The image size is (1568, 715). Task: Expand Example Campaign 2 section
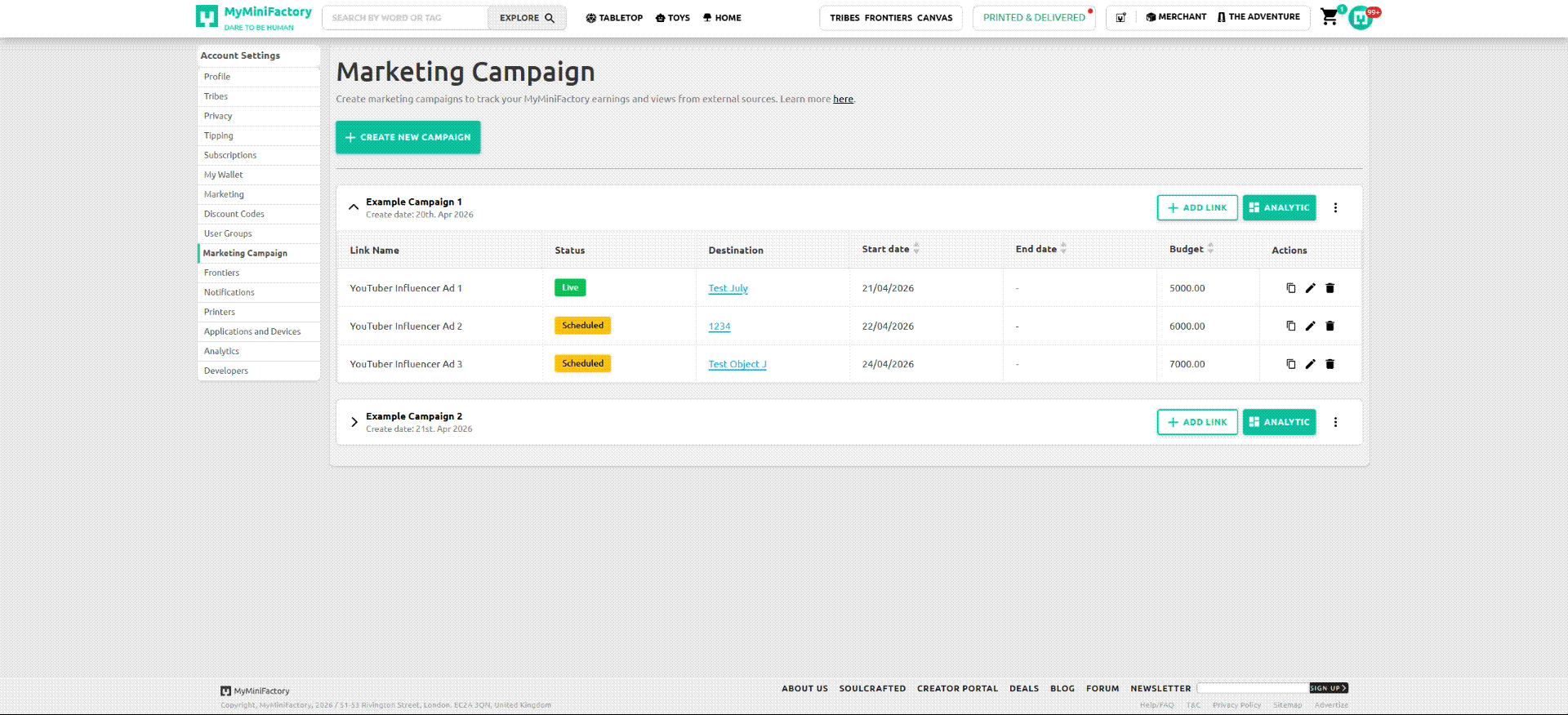point(354,422)
